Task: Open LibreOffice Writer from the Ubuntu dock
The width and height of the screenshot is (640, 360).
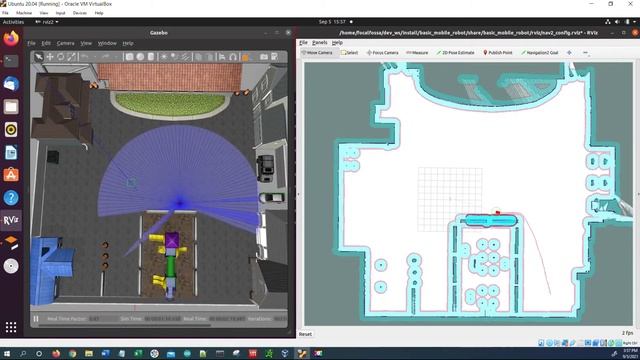Action: 11,153
